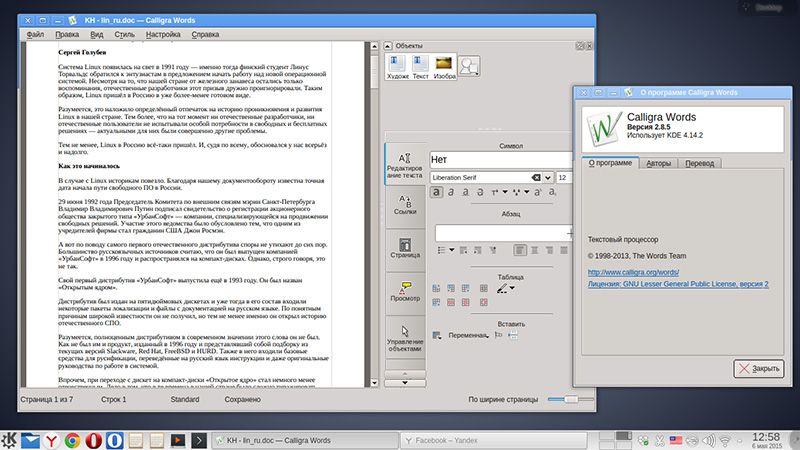Open the table border pen dropdown
Viewport: 800px width, 450px height.
512,288
